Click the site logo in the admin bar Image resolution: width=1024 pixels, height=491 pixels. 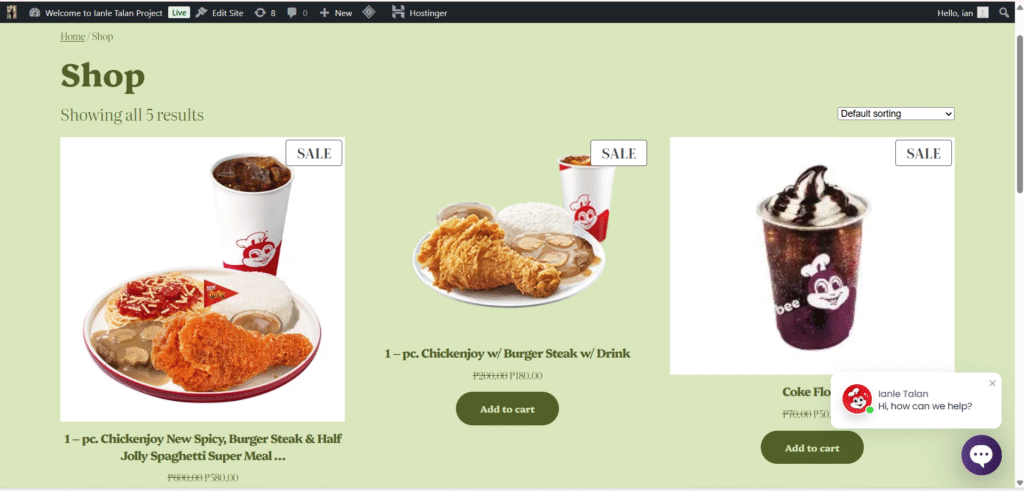pos(12,12)
